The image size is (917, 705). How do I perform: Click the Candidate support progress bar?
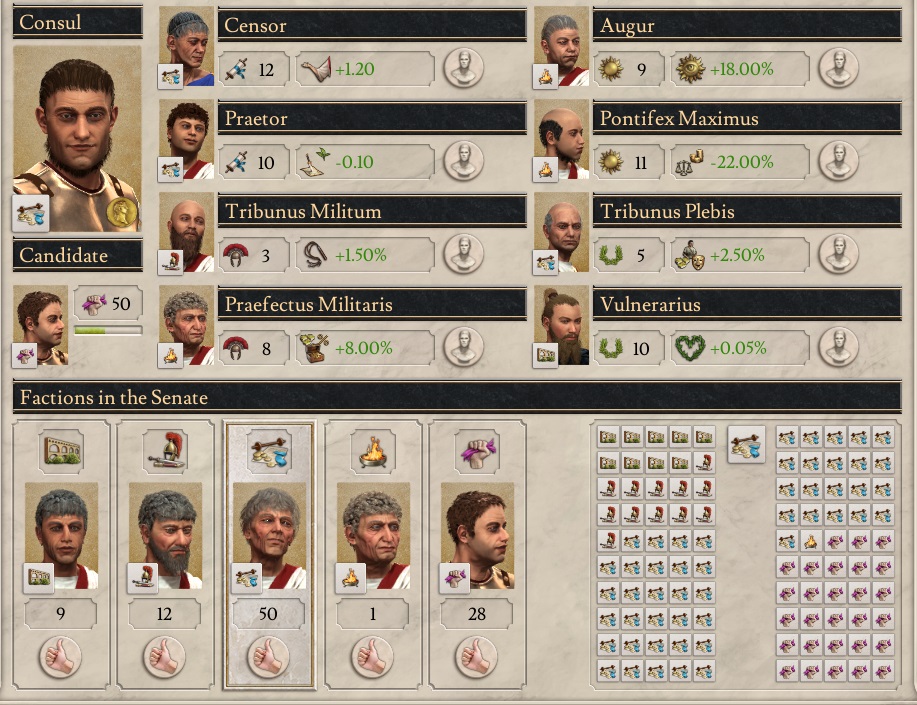(108, 331)
